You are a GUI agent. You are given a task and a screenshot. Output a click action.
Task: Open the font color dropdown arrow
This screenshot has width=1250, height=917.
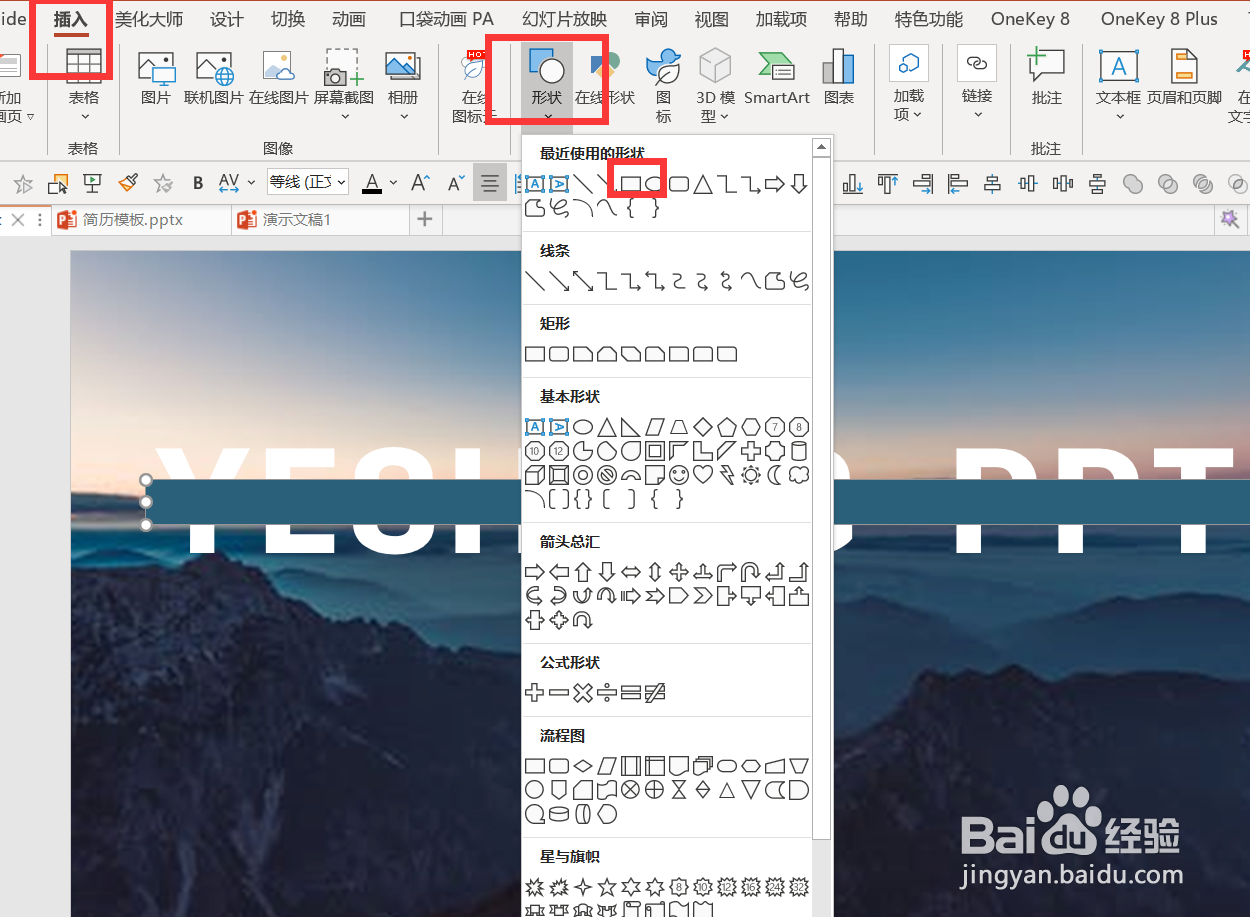393,182
